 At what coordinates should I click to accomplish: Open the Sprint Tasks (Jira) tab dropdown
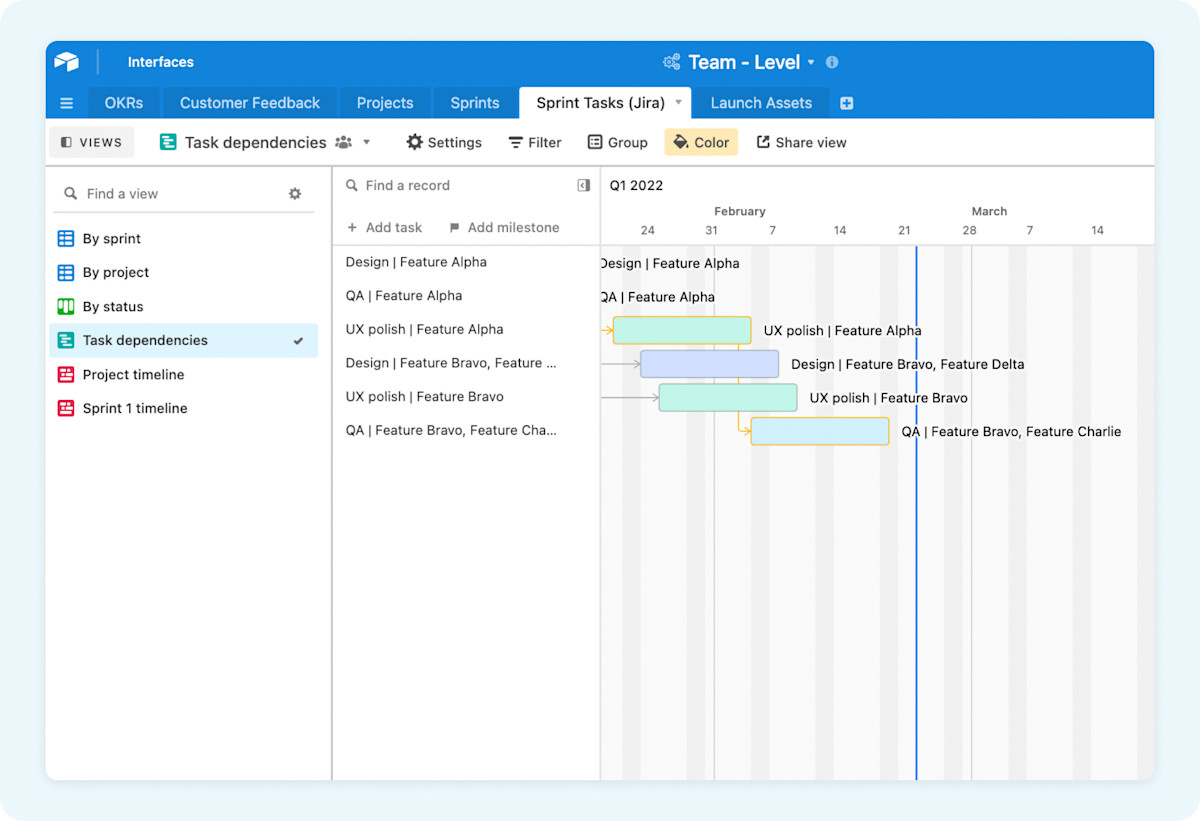(679, 102)
